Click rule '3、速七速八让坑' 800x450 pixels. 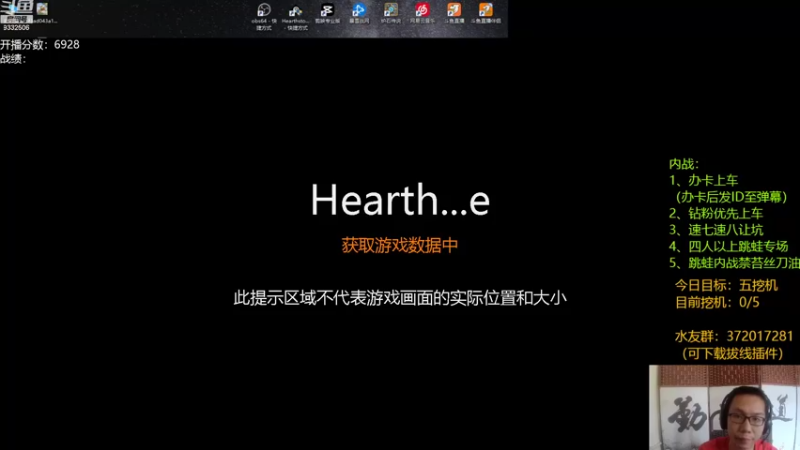coord(716,230)
